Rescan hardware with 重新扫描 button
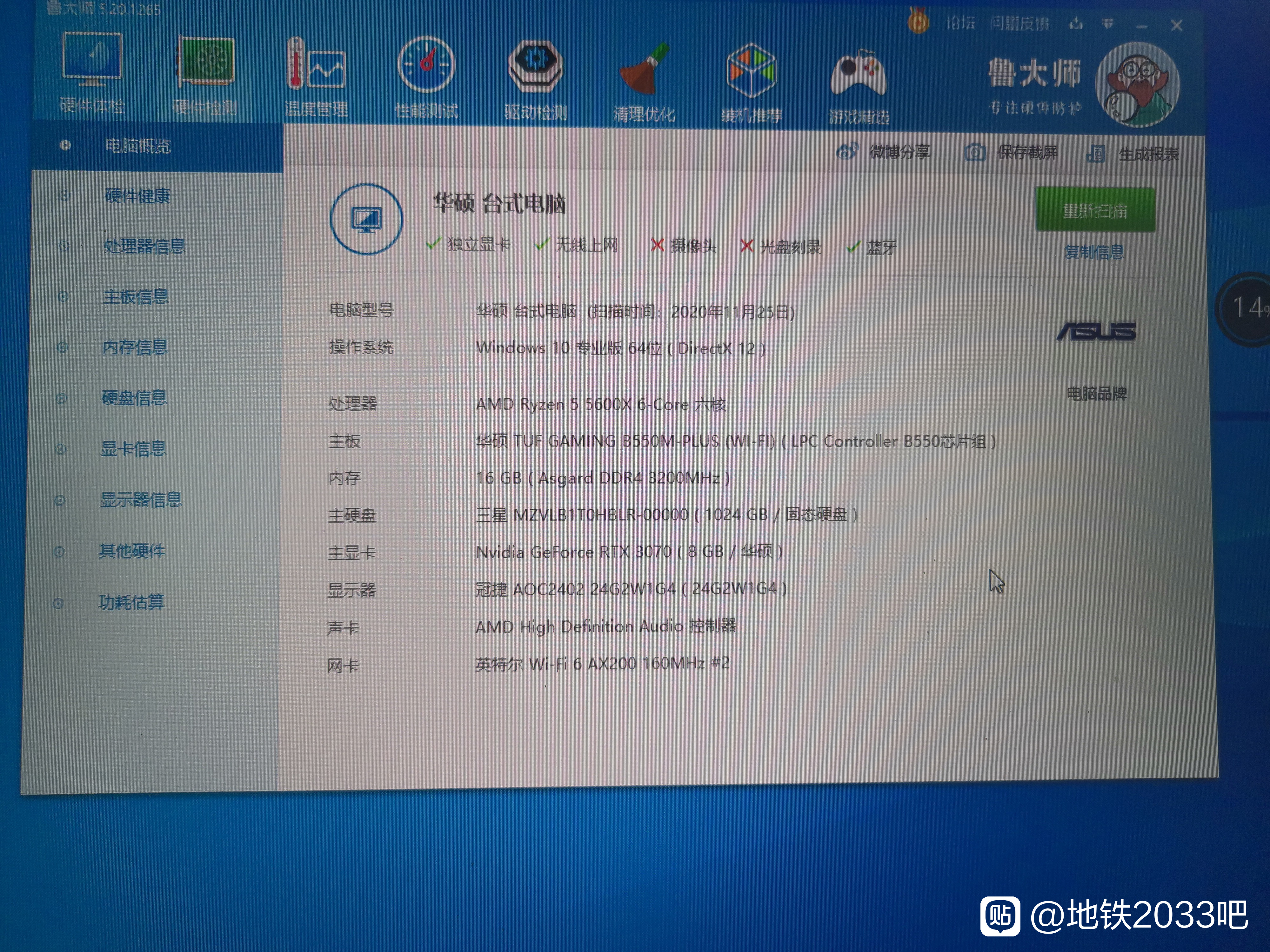The image size is (1270, 952). (1095, 210)
